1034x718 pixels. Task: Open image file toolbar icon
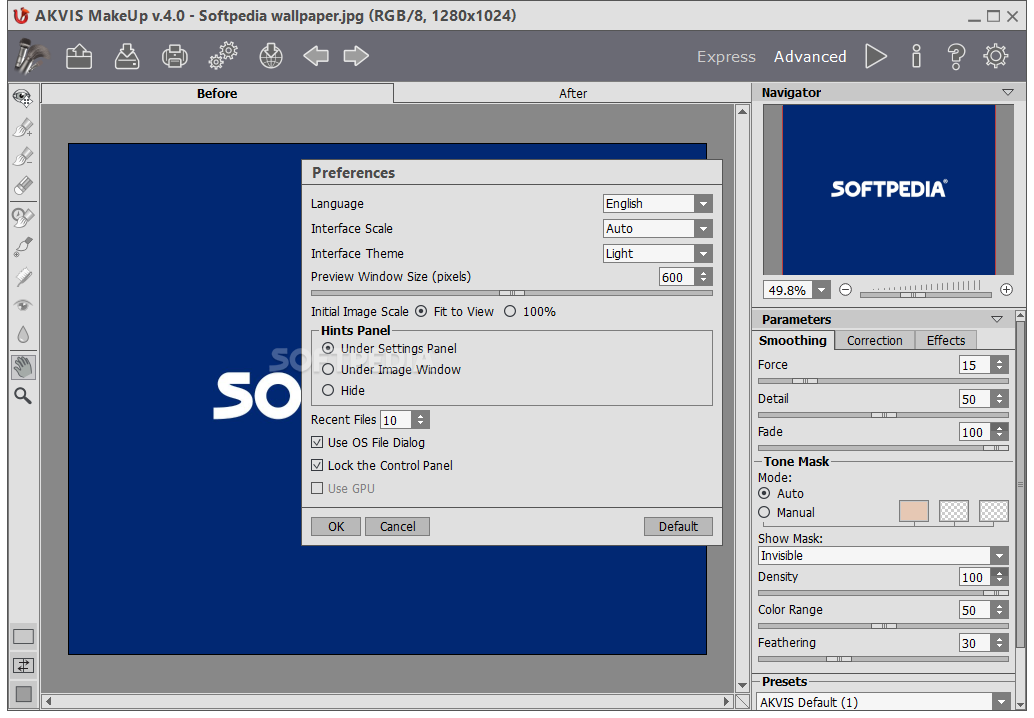(79, 57)
